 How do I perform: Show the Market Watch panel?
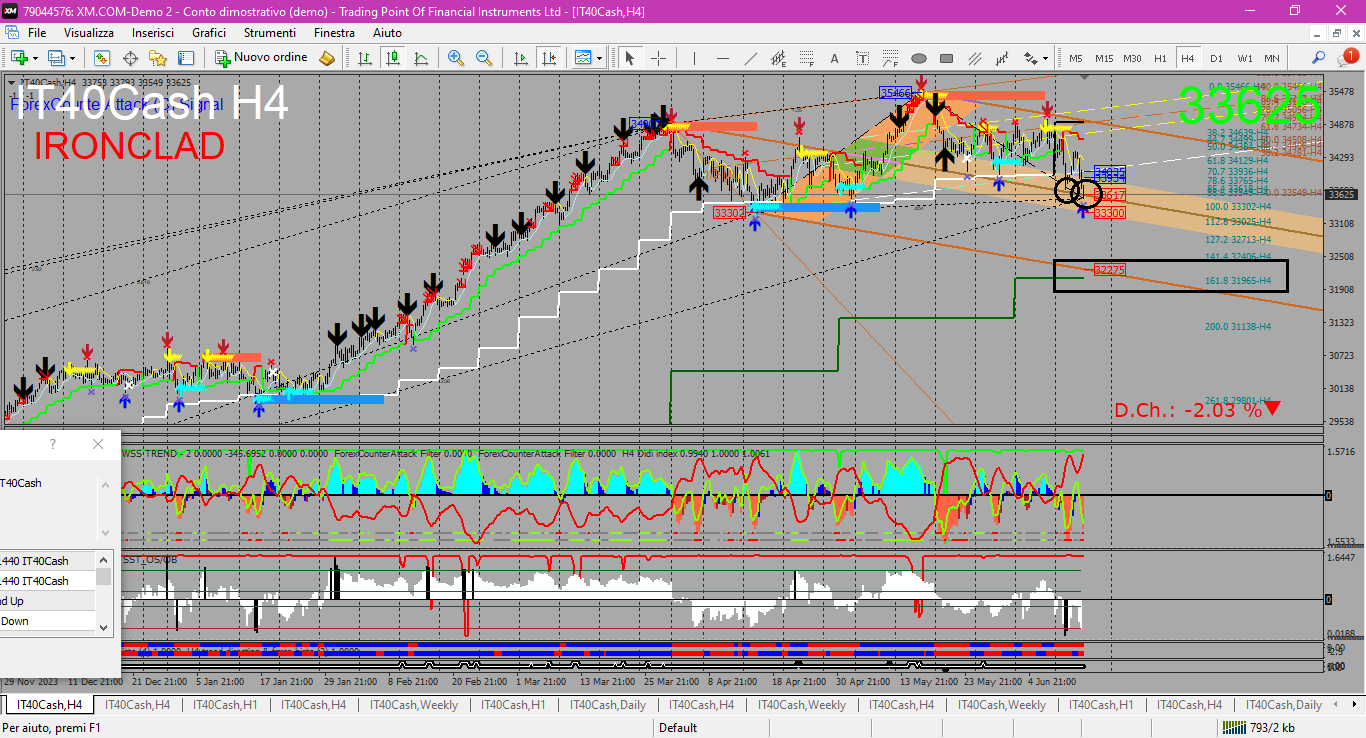[102, 58]
